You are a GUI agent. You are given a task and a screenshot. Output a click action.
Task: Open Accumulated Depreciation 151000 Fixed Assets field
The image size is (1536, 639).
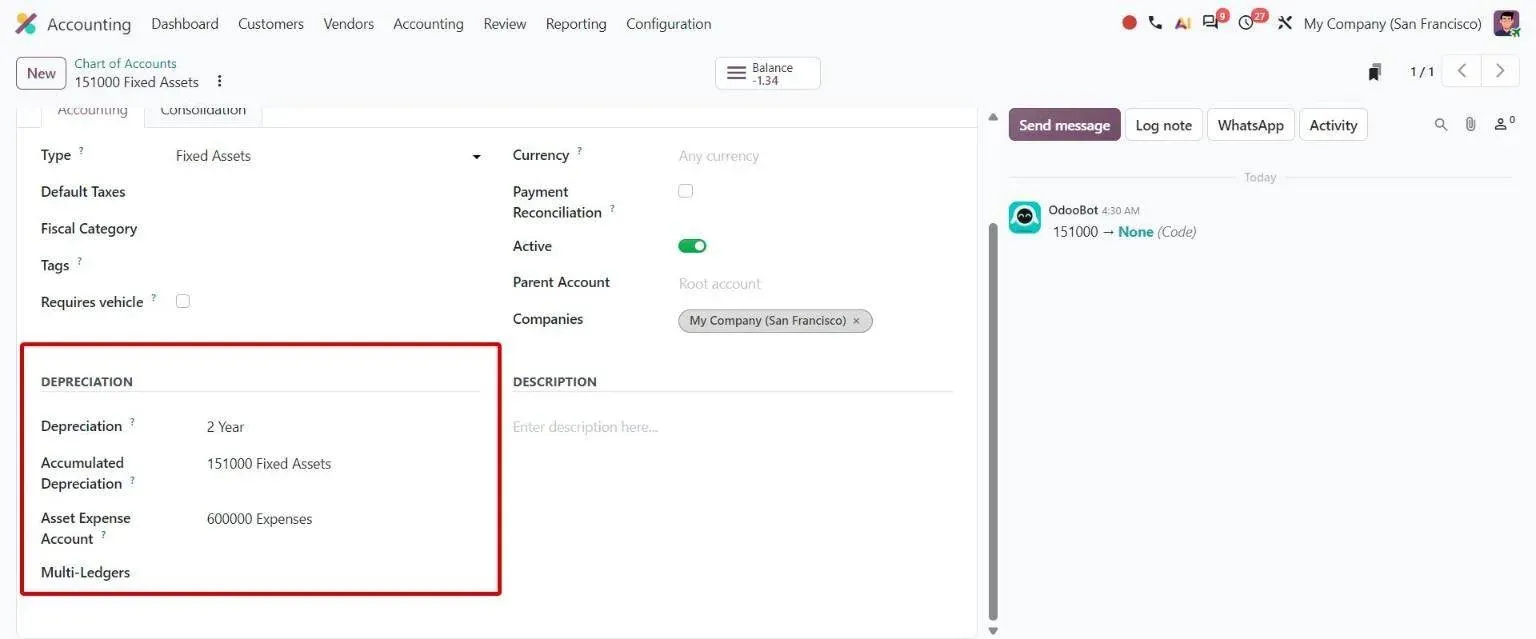coord(343,464)
